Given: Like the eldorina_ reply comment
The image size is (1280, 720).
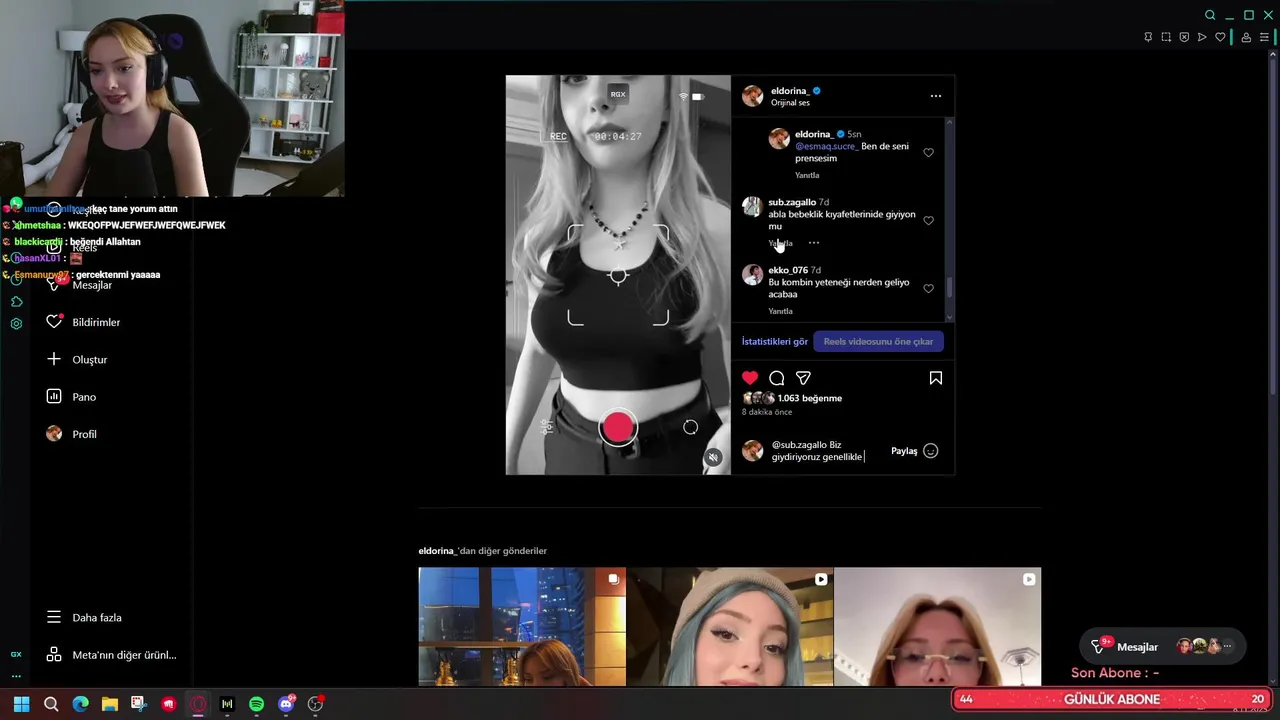Looking at the screenshot, I should pos(929,153).
